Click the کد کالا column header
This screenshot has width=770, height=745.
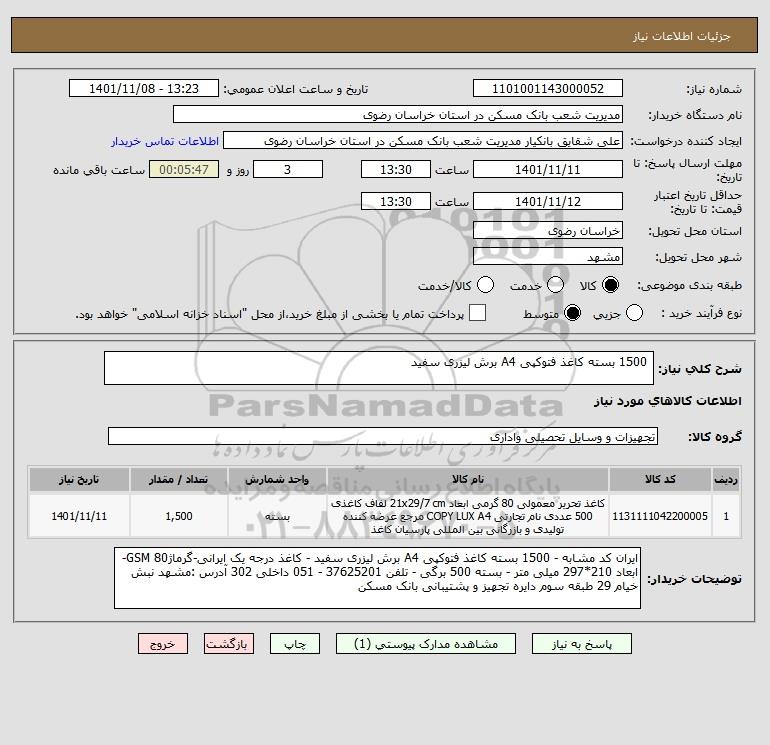[x=660, y=479]
